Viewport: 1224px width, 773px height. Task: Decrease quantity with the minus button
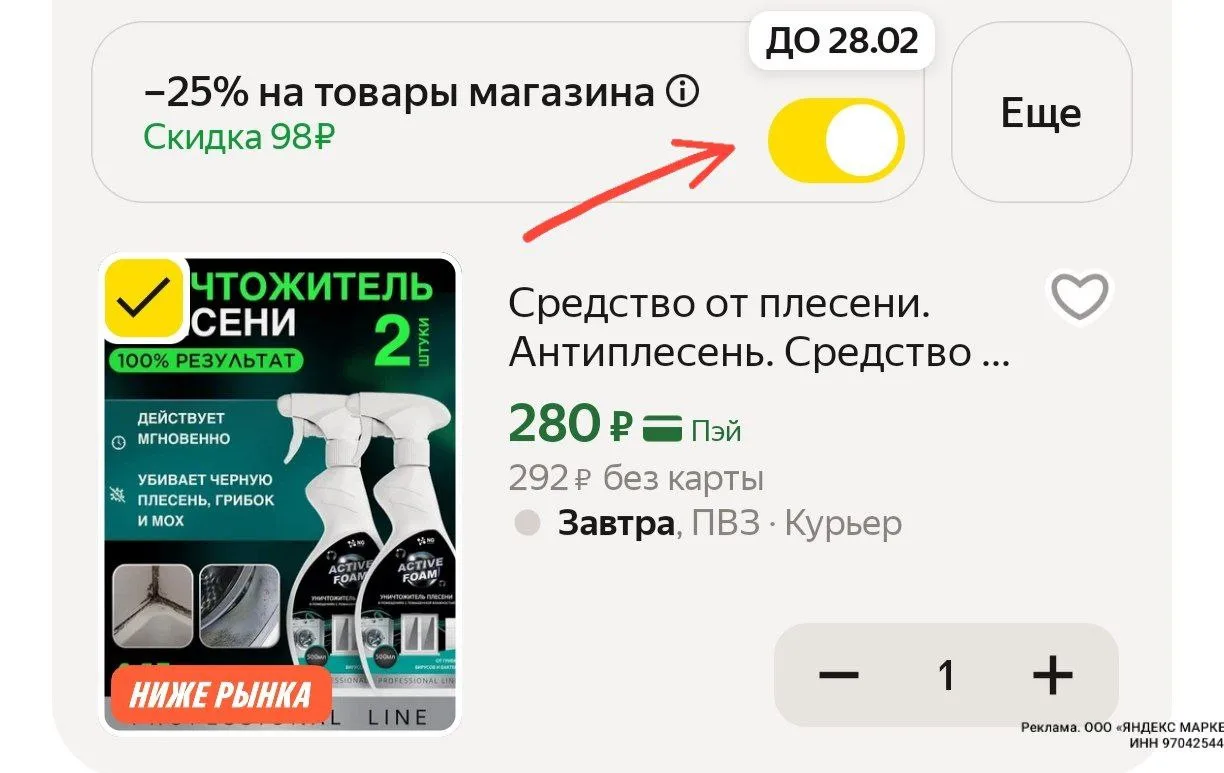(x=839, y=676)
